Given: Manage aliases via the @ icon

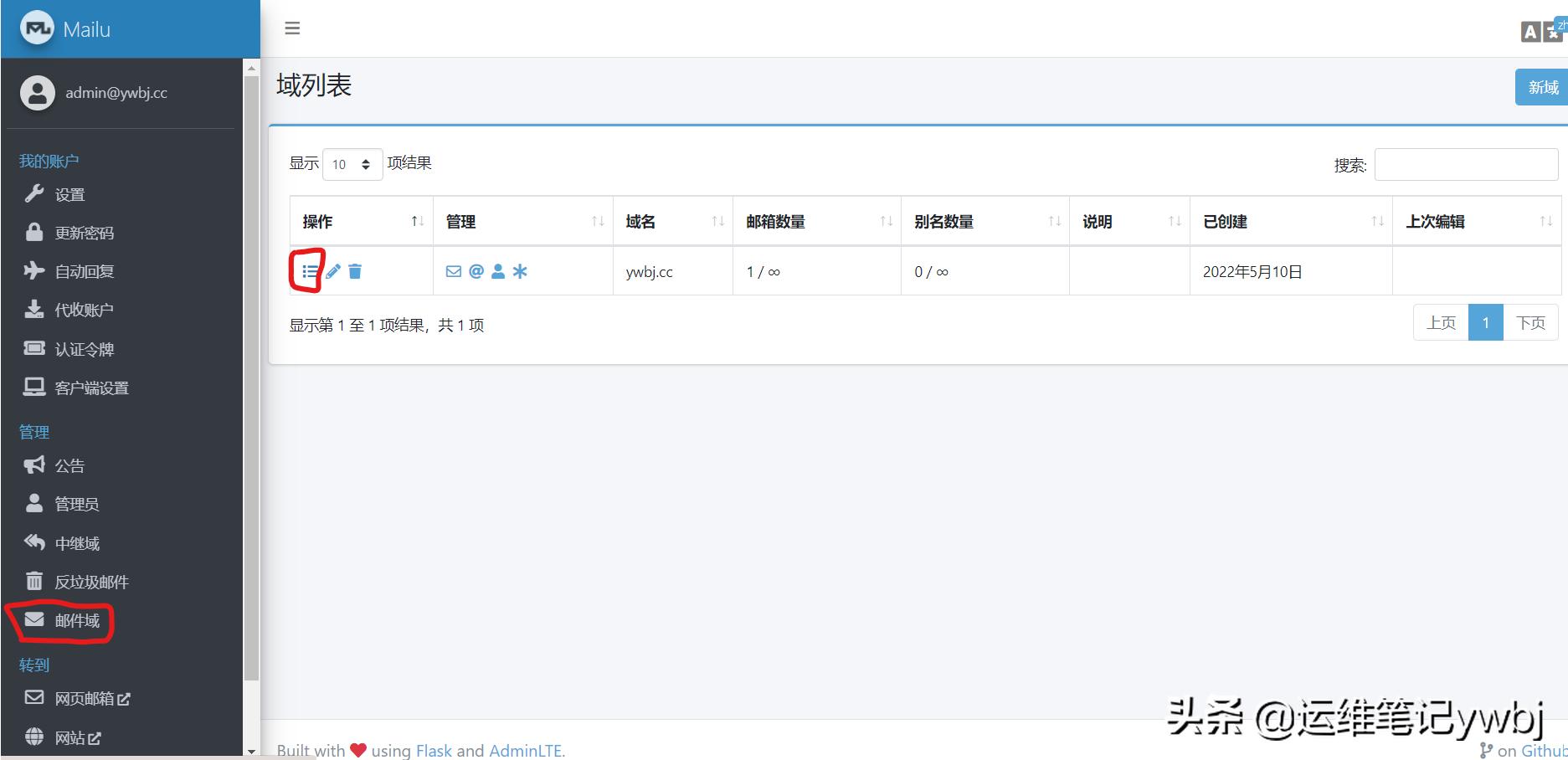Looking at the screenshot, I should click(476, 270).
